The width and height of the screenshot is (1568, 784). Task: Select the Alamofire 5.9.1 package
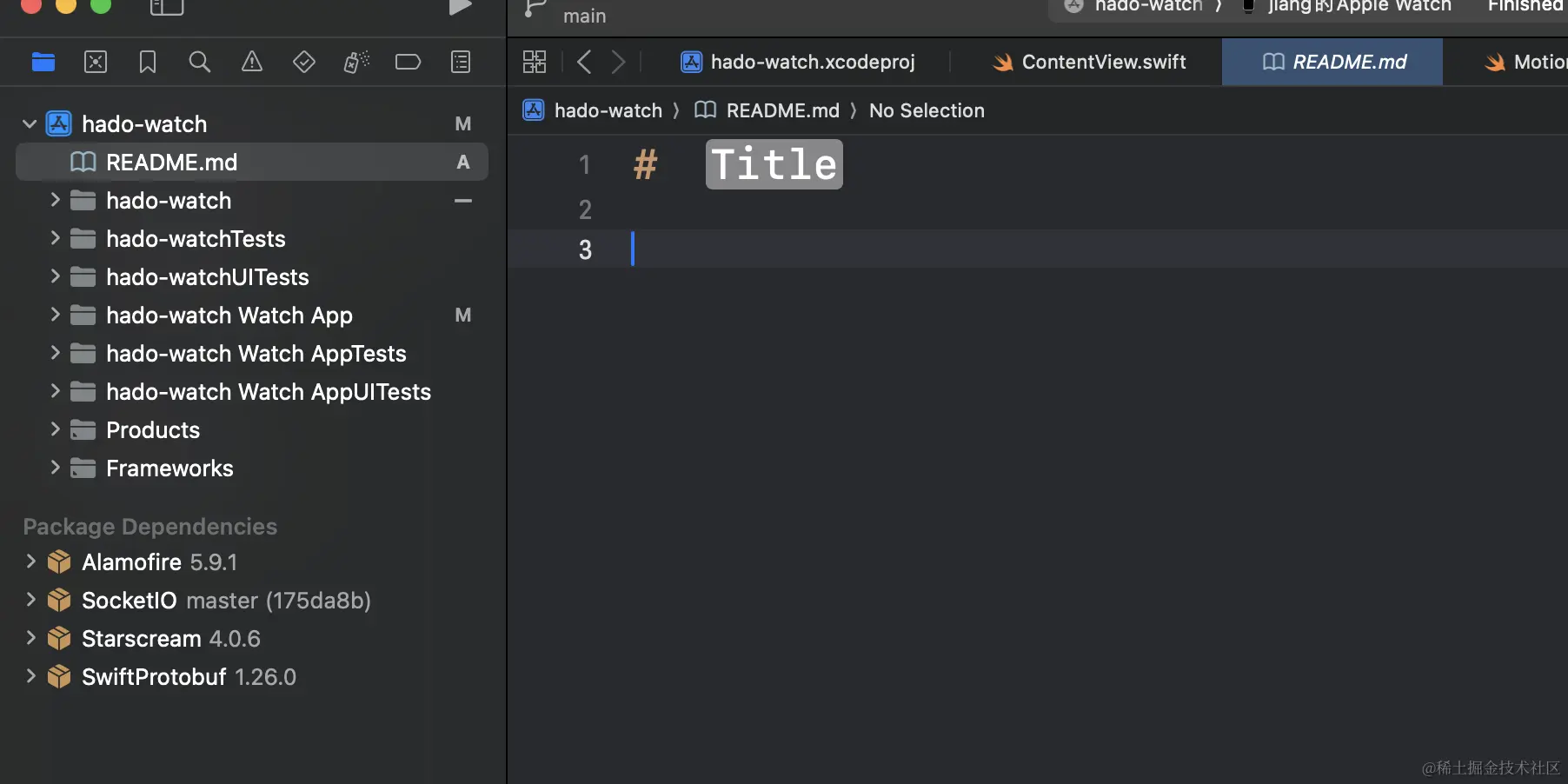coord(159,562)
